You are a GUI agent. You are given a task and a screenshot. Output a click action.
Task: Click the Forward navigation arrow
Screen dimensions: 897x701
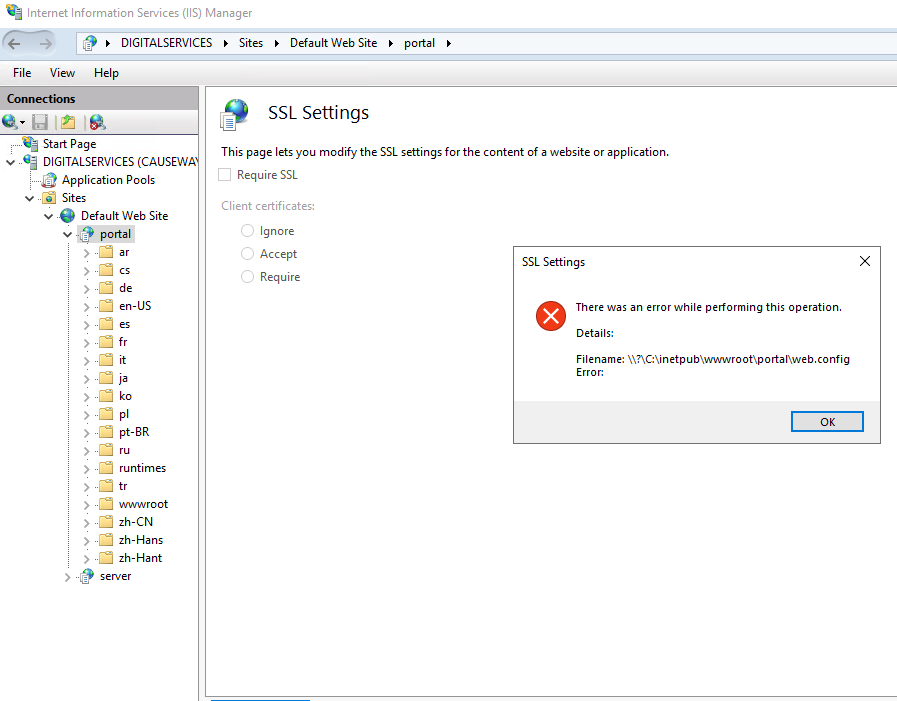pos(46,43)
